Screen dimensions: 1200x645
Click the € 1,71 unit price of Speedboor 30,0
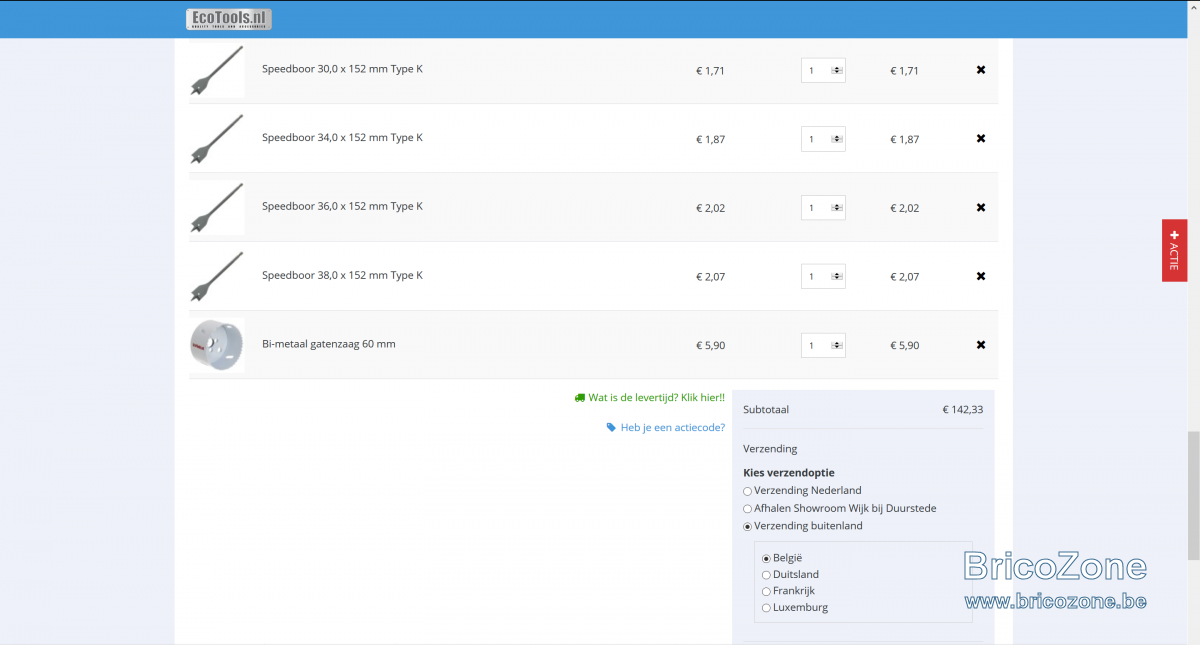710,70
